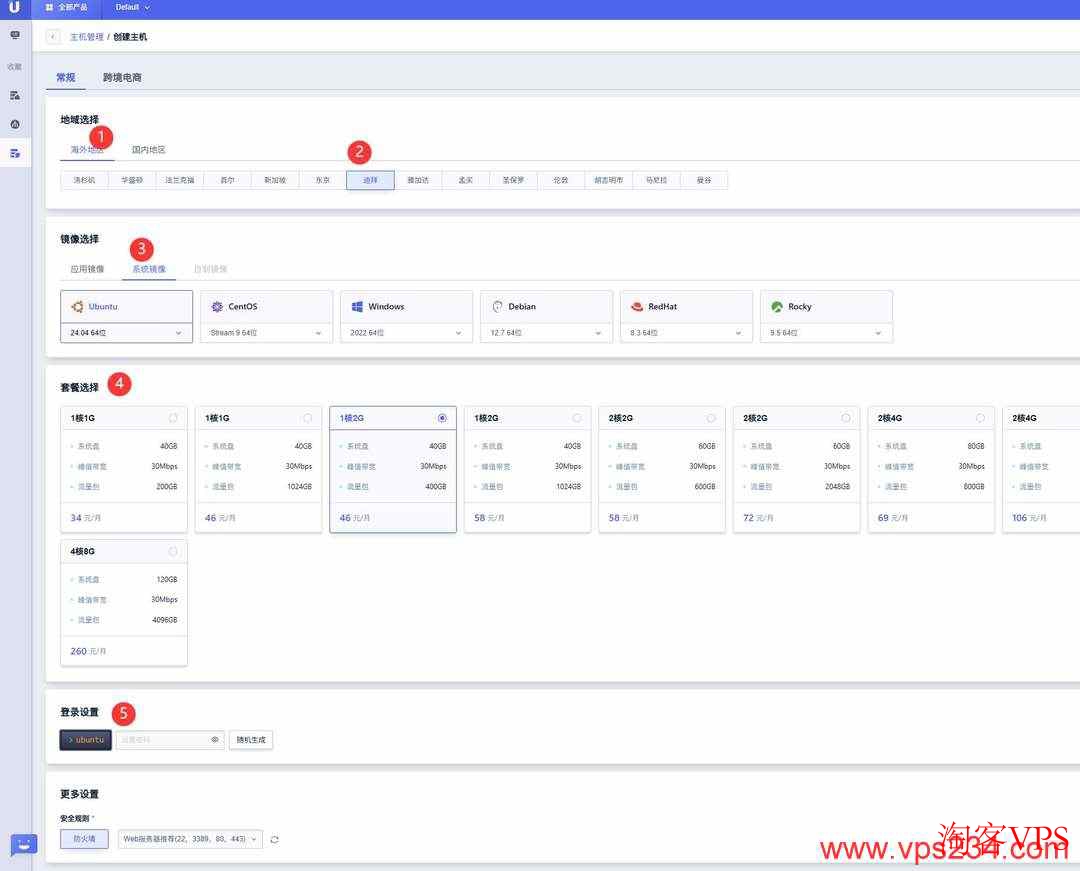The height and width of the screenshot is (871, 1080).
Task: Choose the Debian system image
Action: pos(546,306)
